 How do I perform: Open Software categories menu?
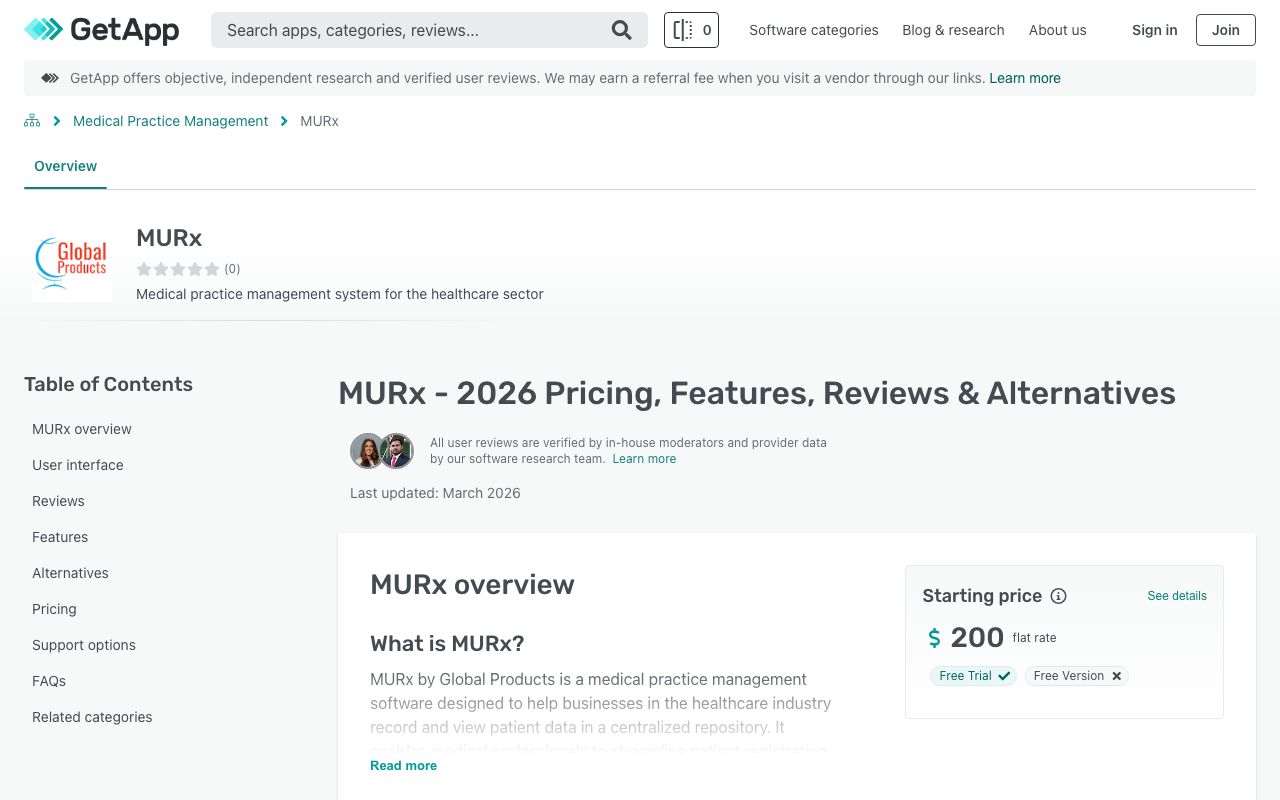tap(814, 30)
